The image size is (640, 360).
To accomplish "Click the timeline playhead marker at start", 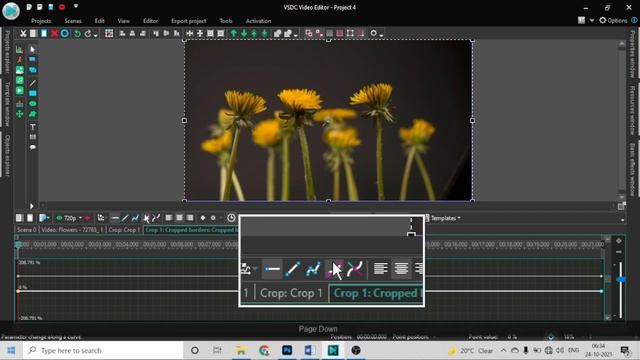I will pyautogui.click(x=18, y=245).
